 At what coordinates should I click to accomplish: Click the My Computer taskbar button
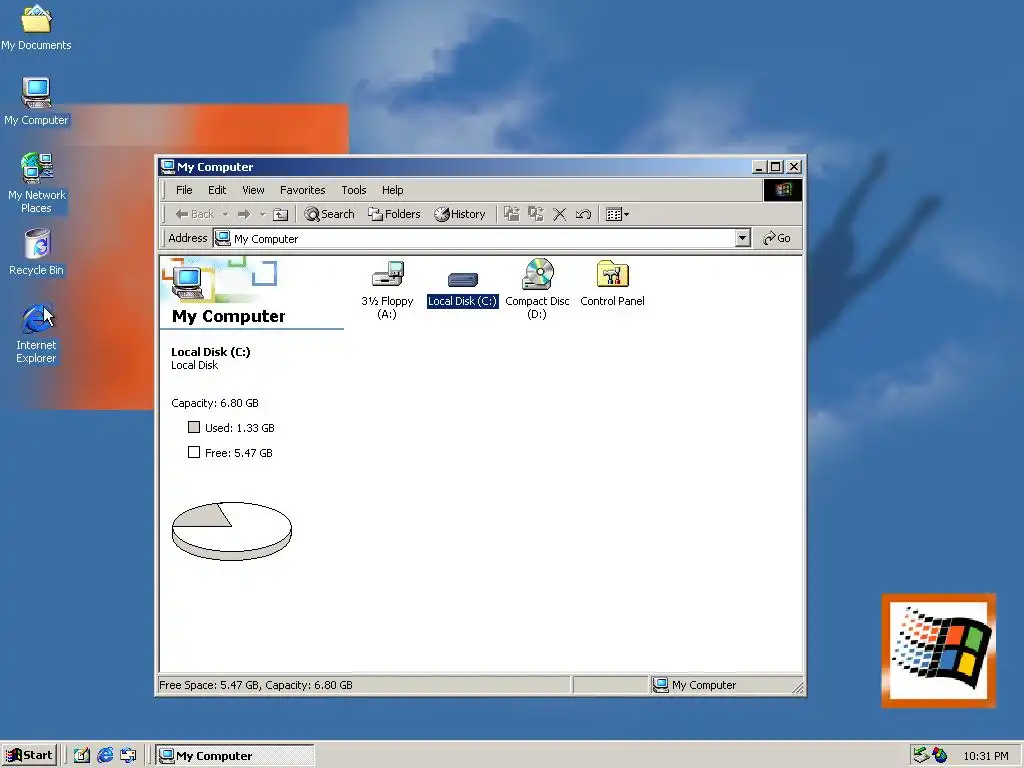point(235,756)
